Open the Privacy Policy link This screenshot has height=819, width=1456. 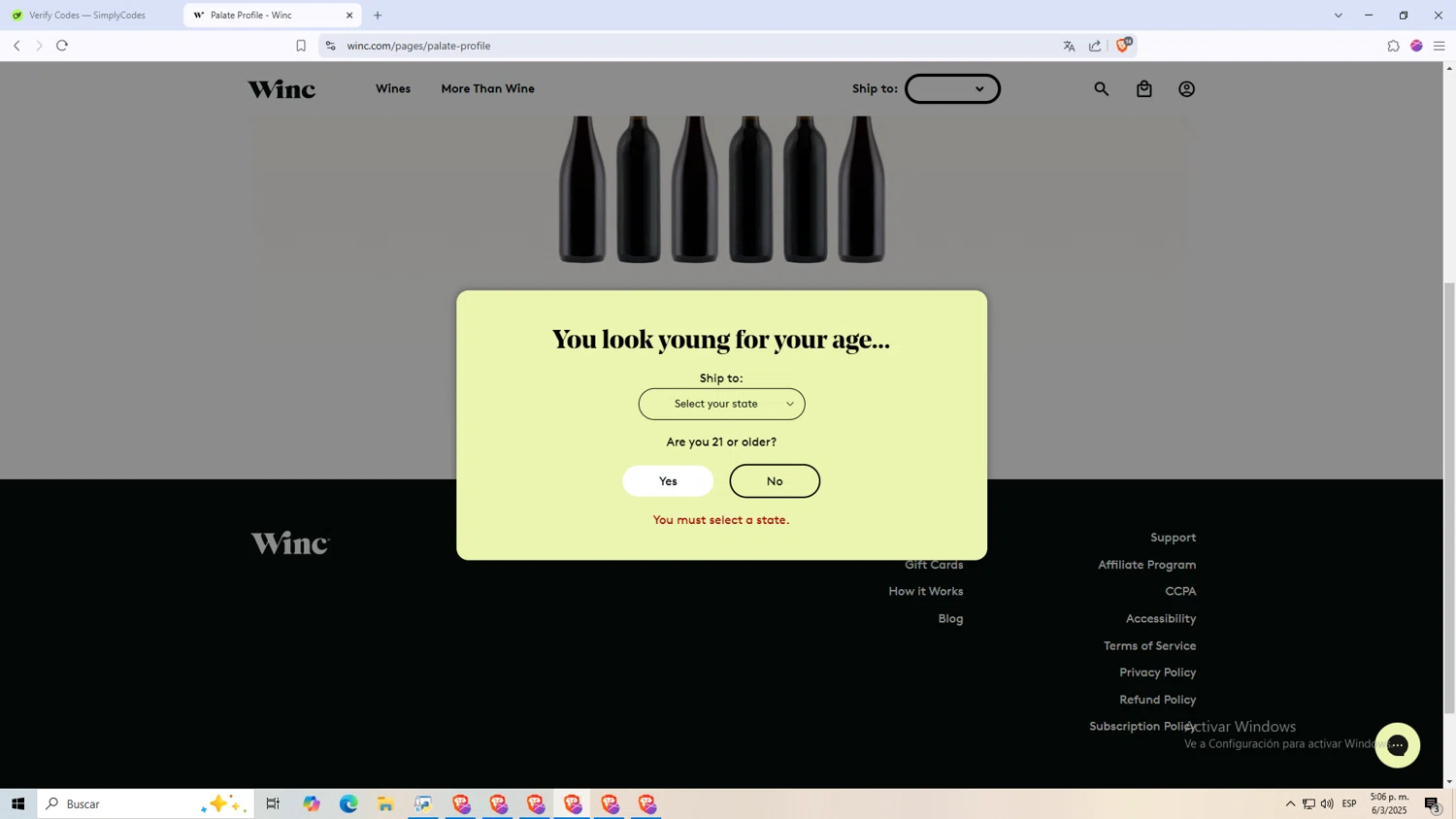[1157, 672]
